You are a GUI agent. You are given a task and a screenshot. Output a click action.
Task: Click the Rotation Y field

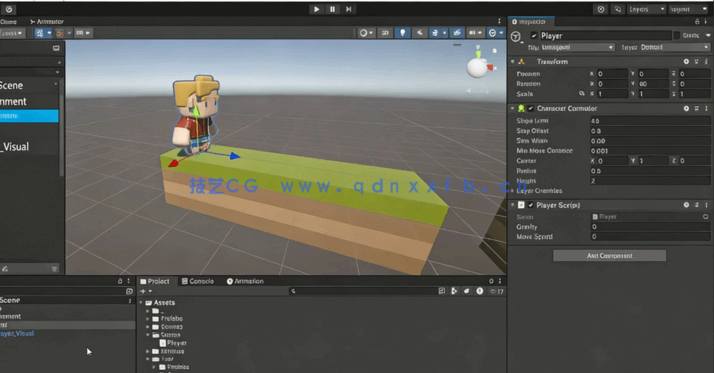(x=653, y=84)
